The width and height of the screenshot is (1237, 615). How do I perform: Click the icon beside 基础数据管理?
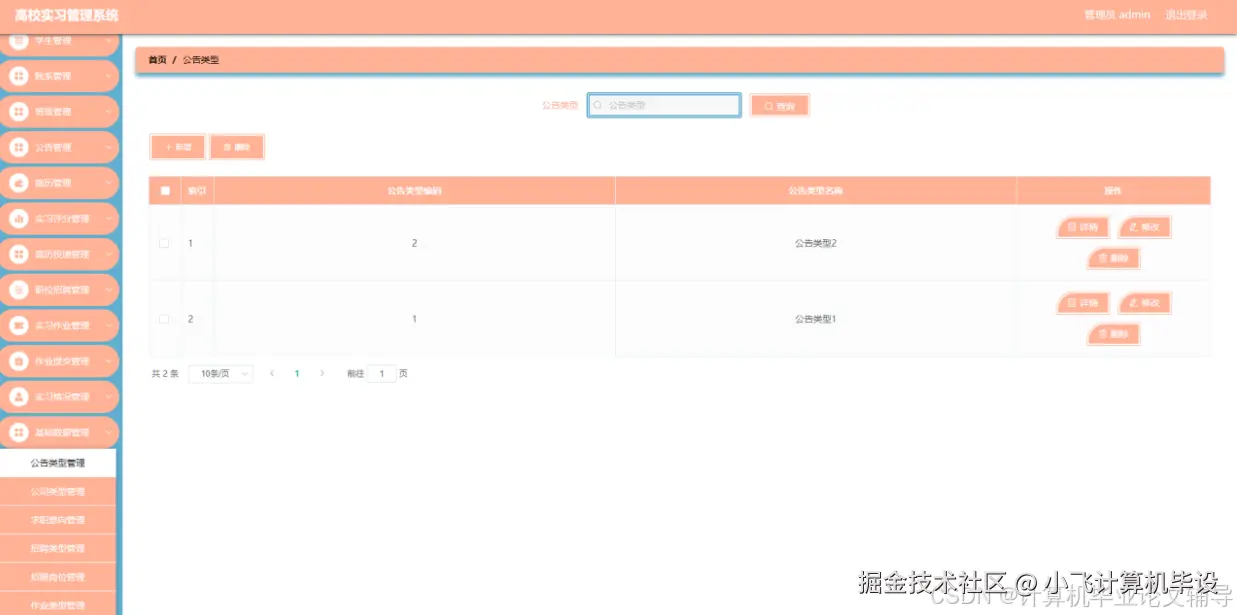pos(18,433)
